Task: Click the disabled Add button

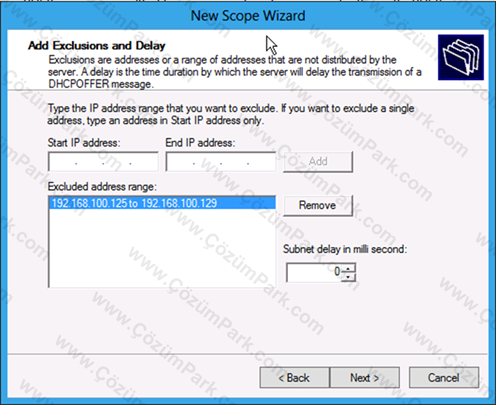Action: (x=318, y=162)
